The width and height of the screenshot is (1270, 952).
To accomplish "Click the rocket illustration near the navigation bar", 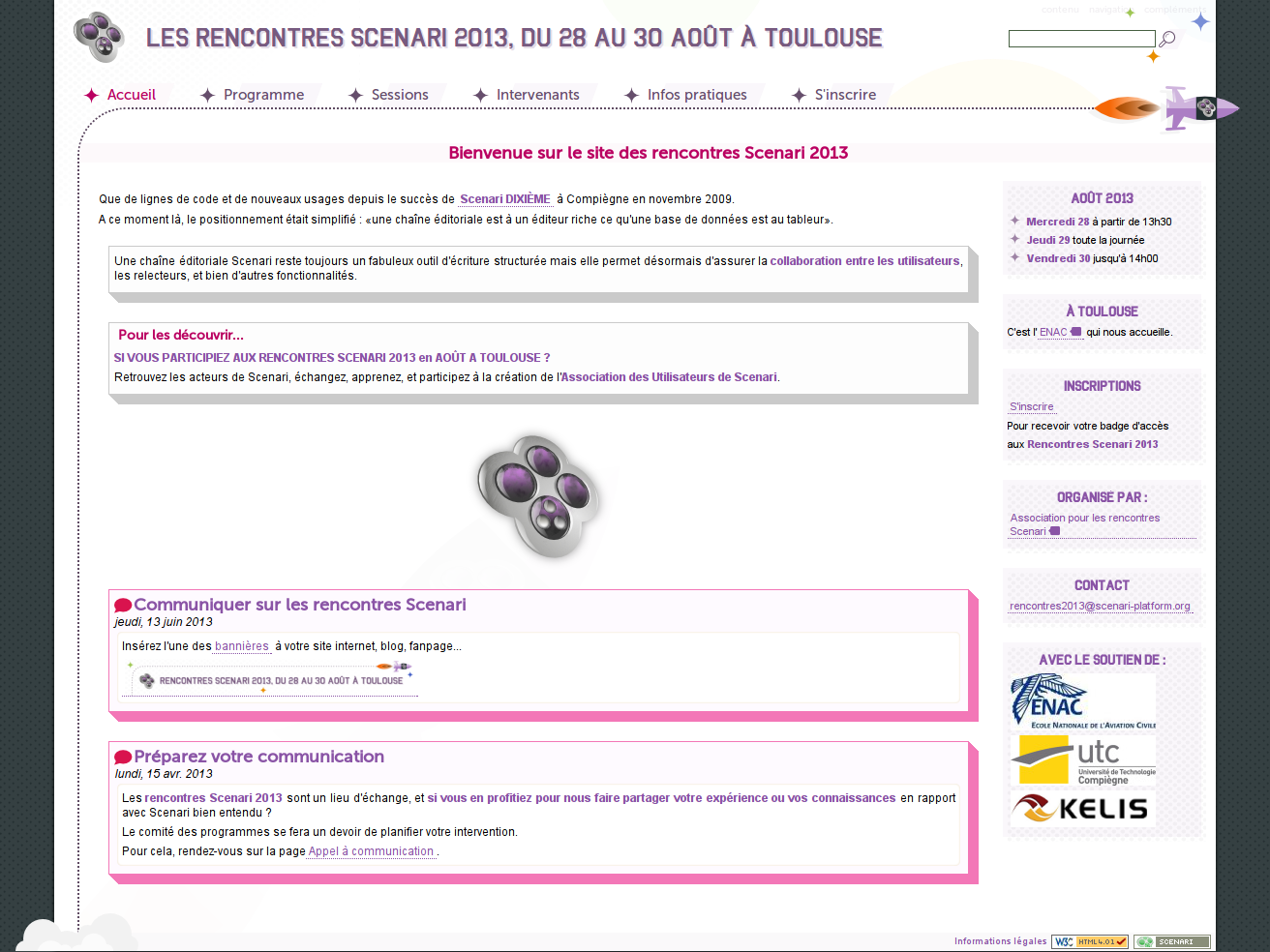I will click(1167, 108).
